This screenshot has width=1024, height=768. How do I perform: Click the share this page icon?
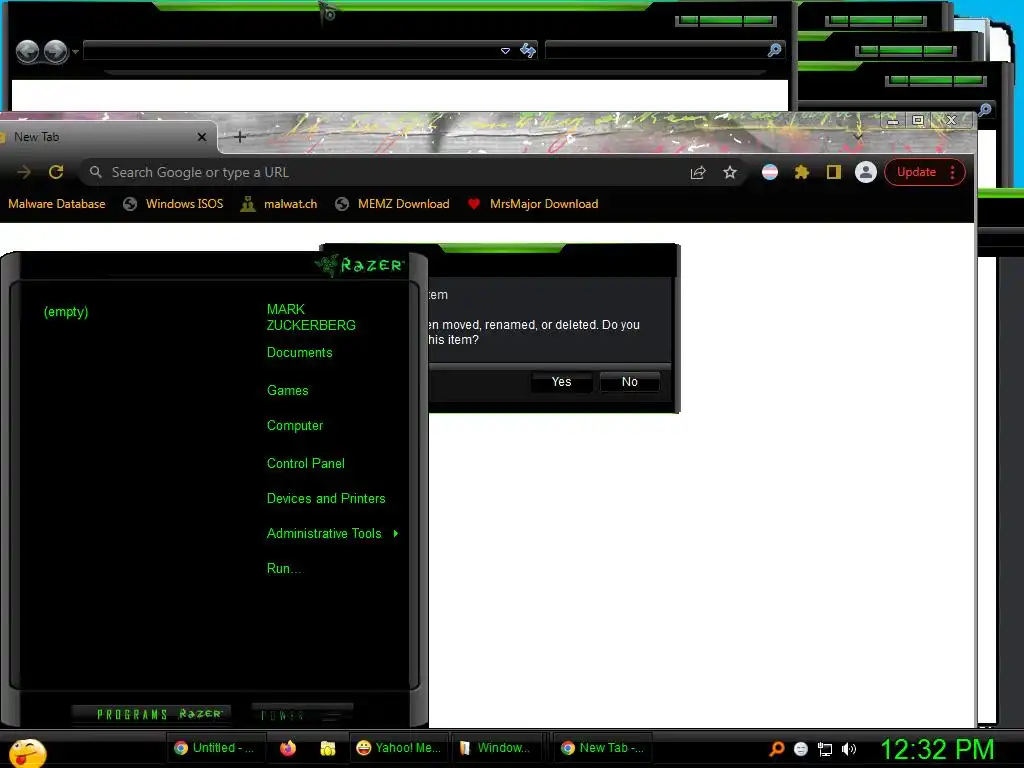tap(698, 172)
